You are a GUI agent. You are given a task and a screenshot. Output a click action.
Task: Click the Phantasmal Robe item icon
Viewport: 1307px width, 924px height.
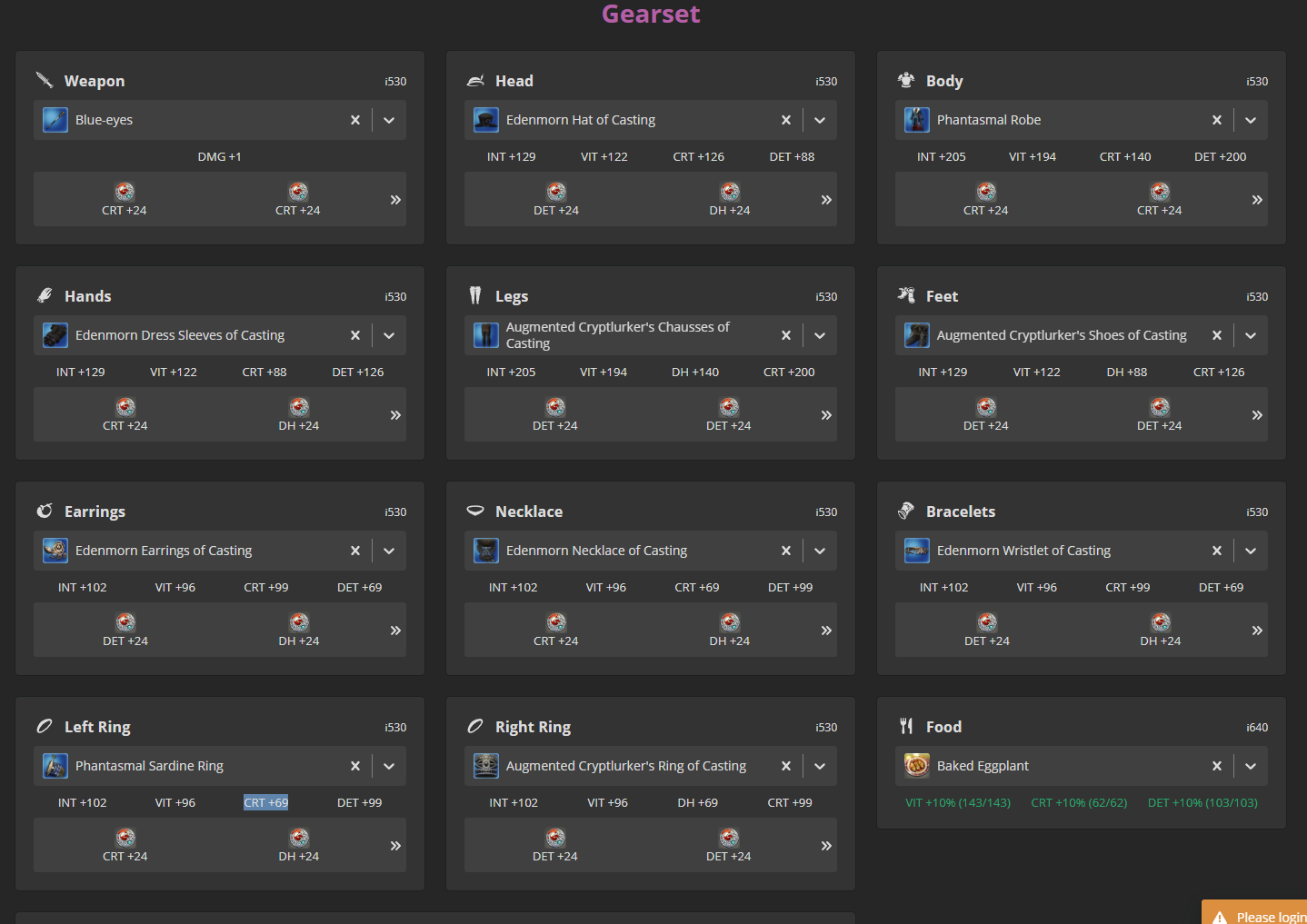point(917,120)
